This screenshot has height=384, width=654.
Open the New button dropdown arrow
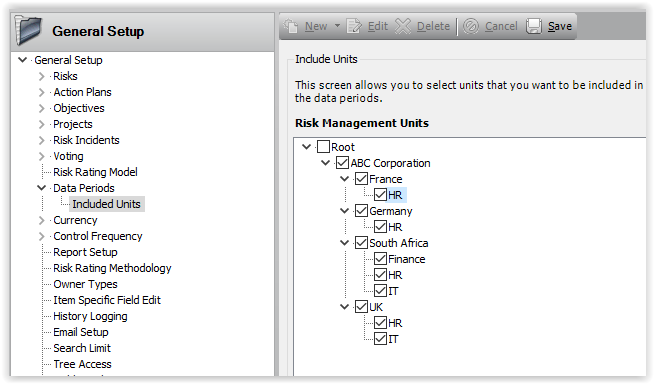(337, 26)
